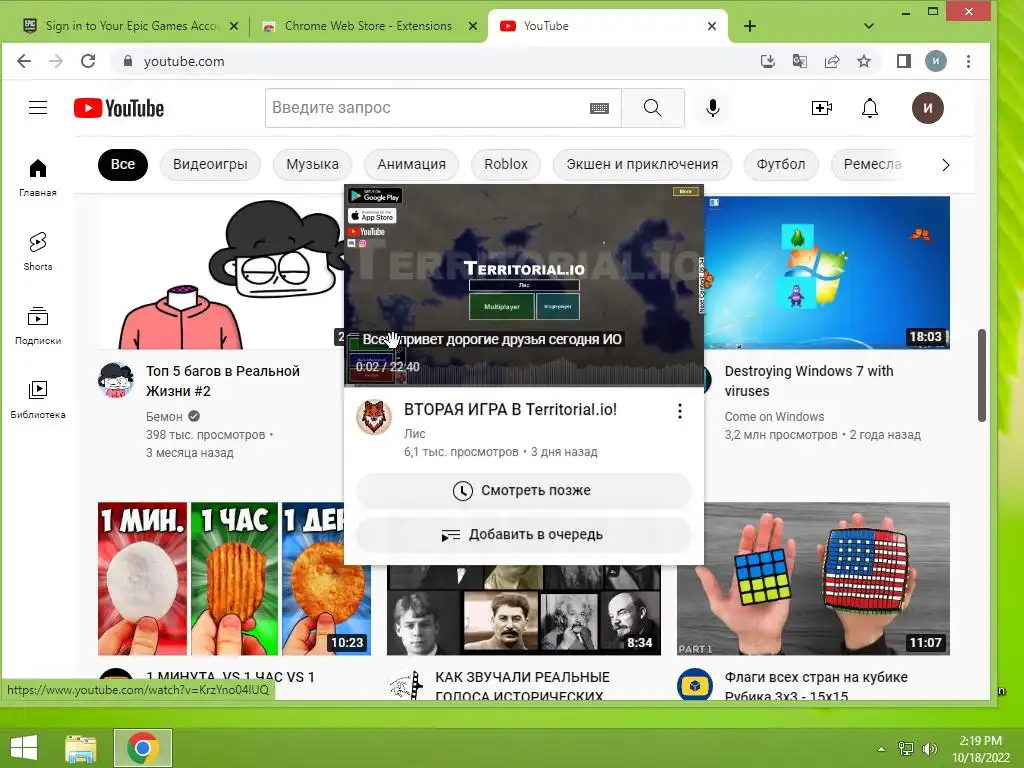Click the page vertical scrollbar thumb

(981, 376)
